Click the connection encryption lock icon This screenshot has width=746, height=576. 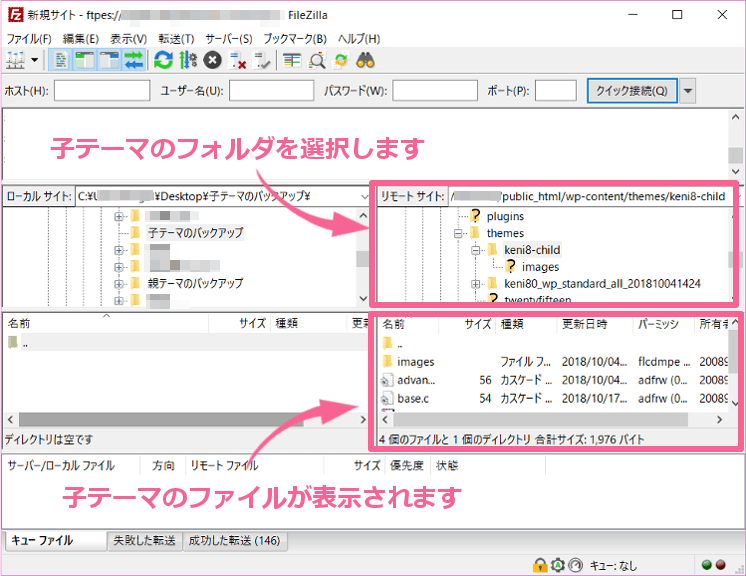click(x=540, y=565)
